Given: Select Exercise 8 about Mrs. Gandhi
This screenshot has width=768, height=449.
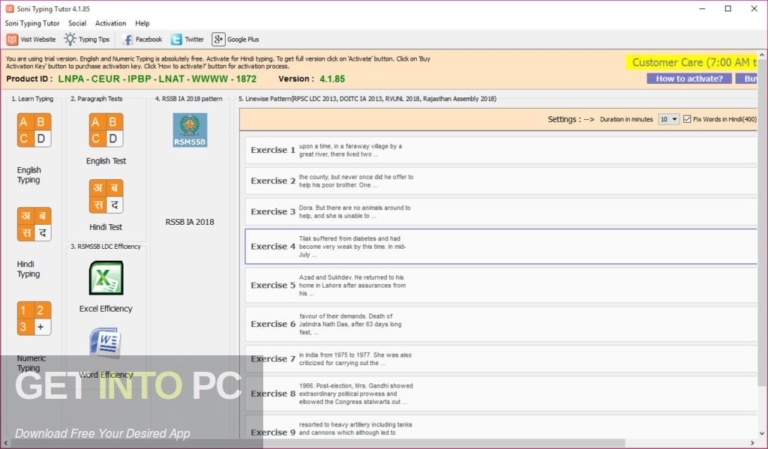Looking at the screenshot, I should [501, 393].
